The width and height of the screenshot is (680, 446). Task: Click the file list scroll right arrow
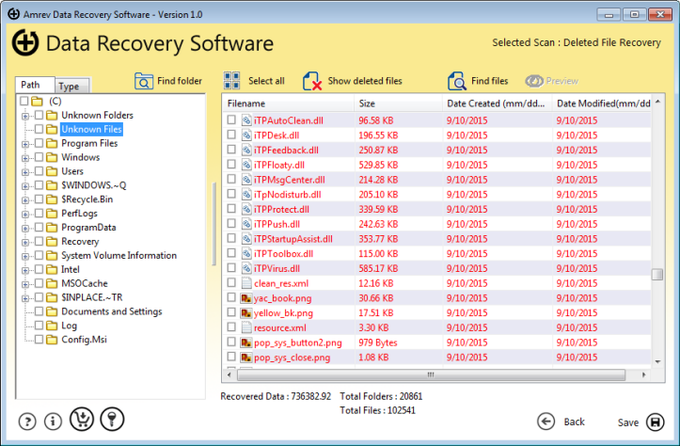644,374
